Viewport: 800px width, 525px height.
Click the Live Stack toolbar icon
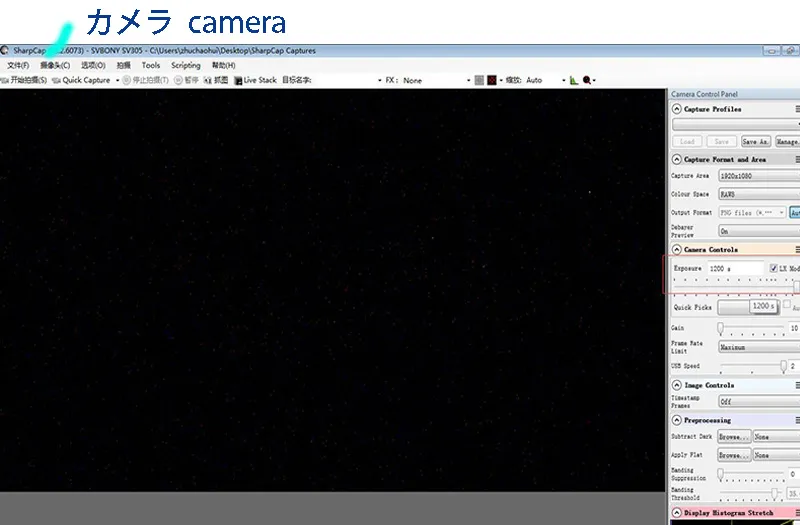(239, 80)
